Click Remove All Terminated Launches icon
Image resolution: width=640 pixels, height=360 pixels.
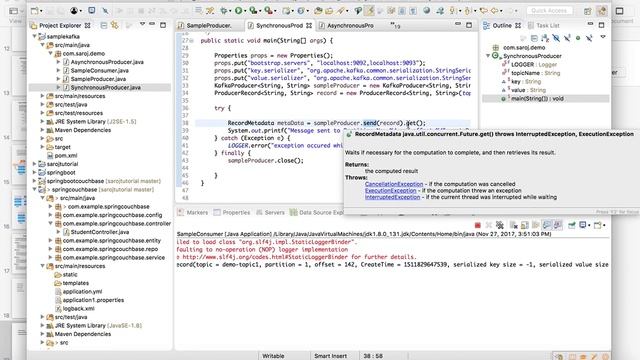coord(500,225)
